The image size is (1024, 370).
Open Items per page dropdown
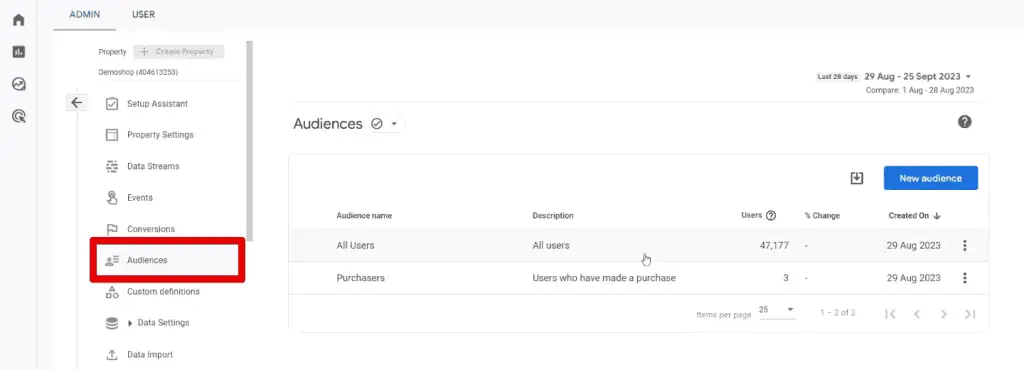tap(776, 310)
